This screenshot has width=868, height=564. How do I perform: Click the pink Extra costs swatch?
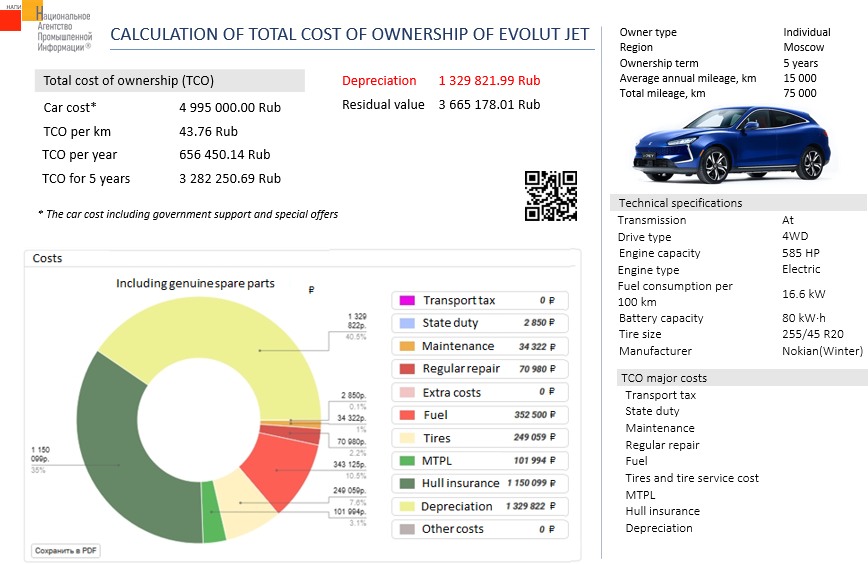[x=407, y=392]
